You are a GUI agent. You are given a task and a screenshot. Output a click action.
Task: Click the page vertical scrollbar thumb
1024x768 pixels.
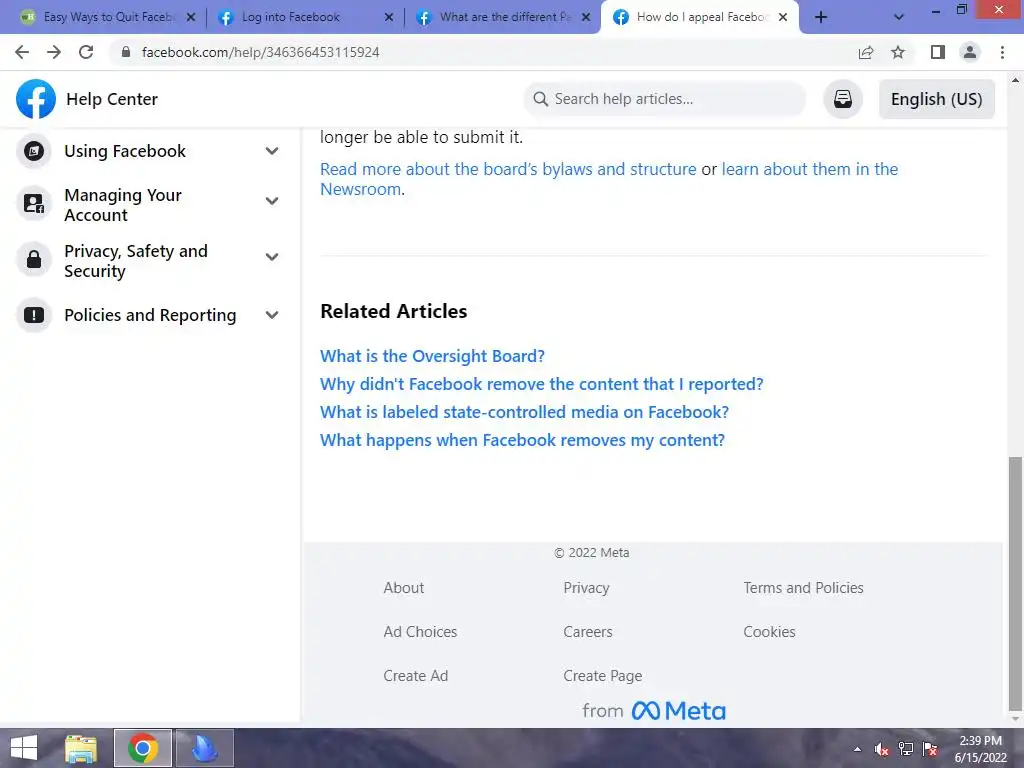click(1015, 583)
